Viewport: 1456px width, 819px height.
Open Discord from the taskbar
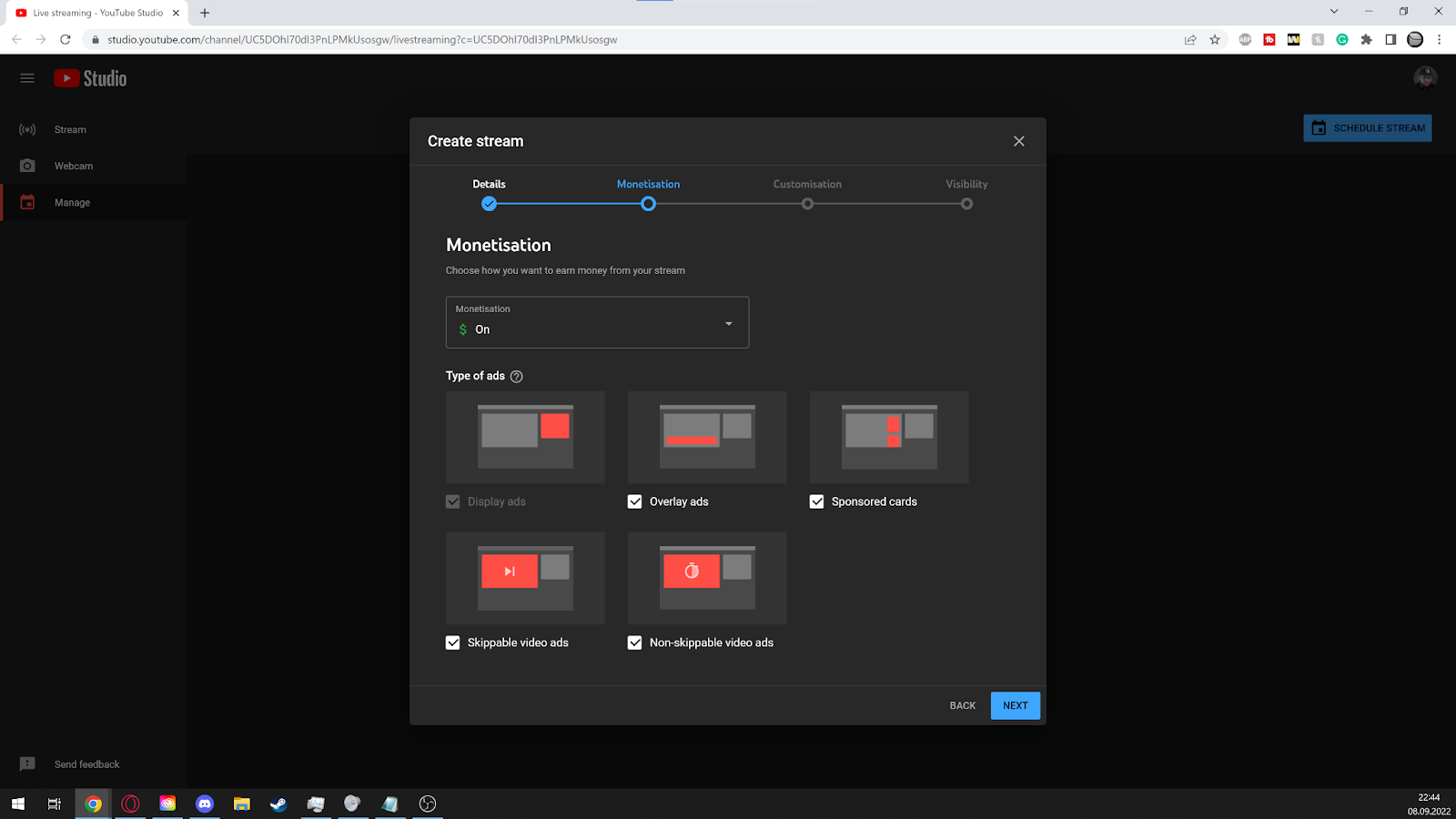tap(205, 804)
